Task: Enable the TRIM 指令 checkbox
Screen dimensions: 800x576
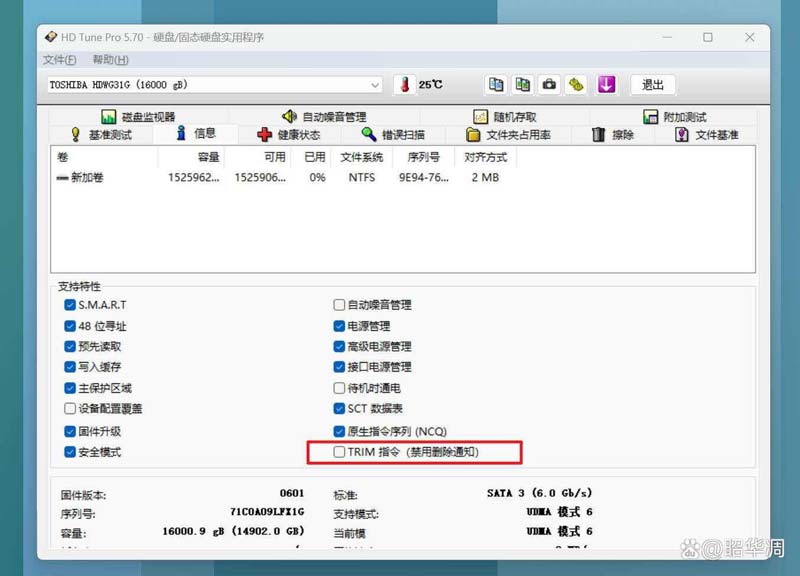Action: tap(340, 452)
